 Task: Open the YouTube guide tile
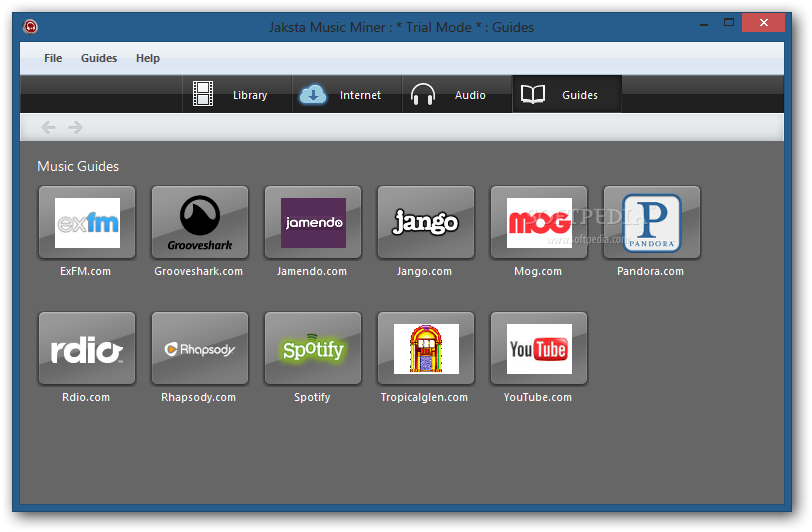click(539, 348)
